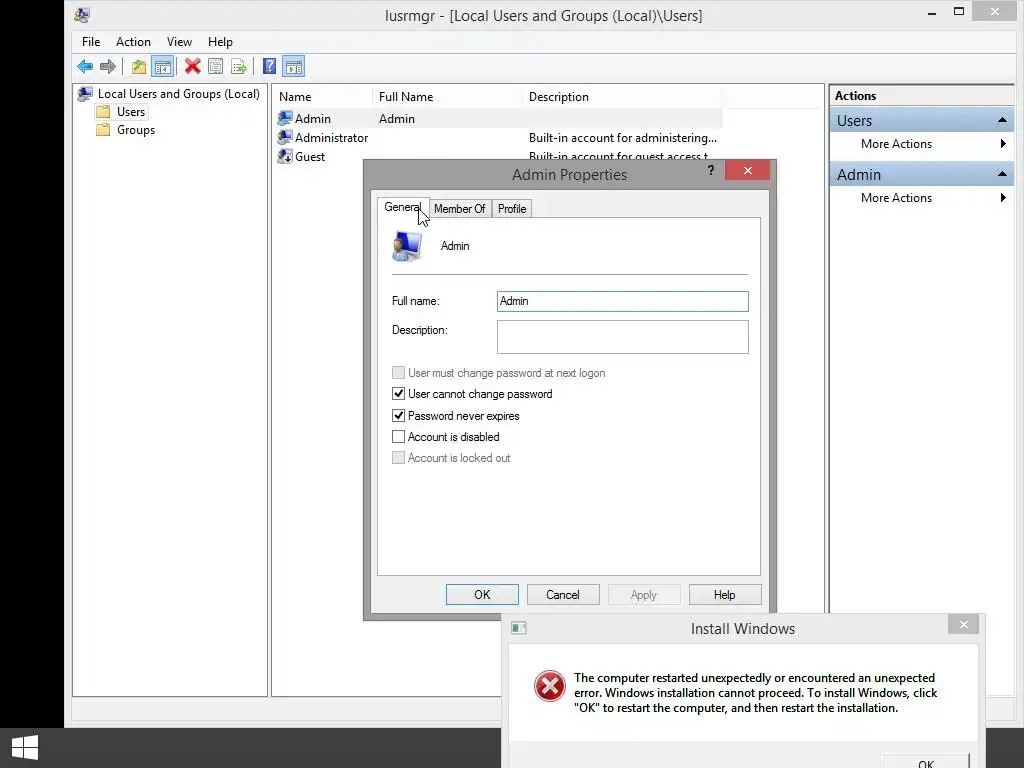Expand More Actions arrow under Users
Image resolution: width=1024 pixels, height=768 pixels.
coord(1003,144)
